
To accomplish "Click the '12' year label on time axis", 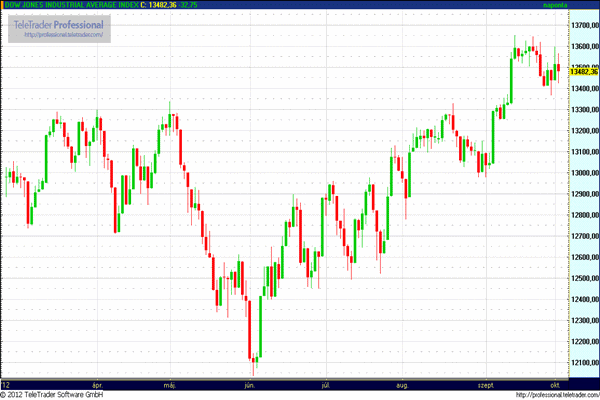I will coord(6,383).
